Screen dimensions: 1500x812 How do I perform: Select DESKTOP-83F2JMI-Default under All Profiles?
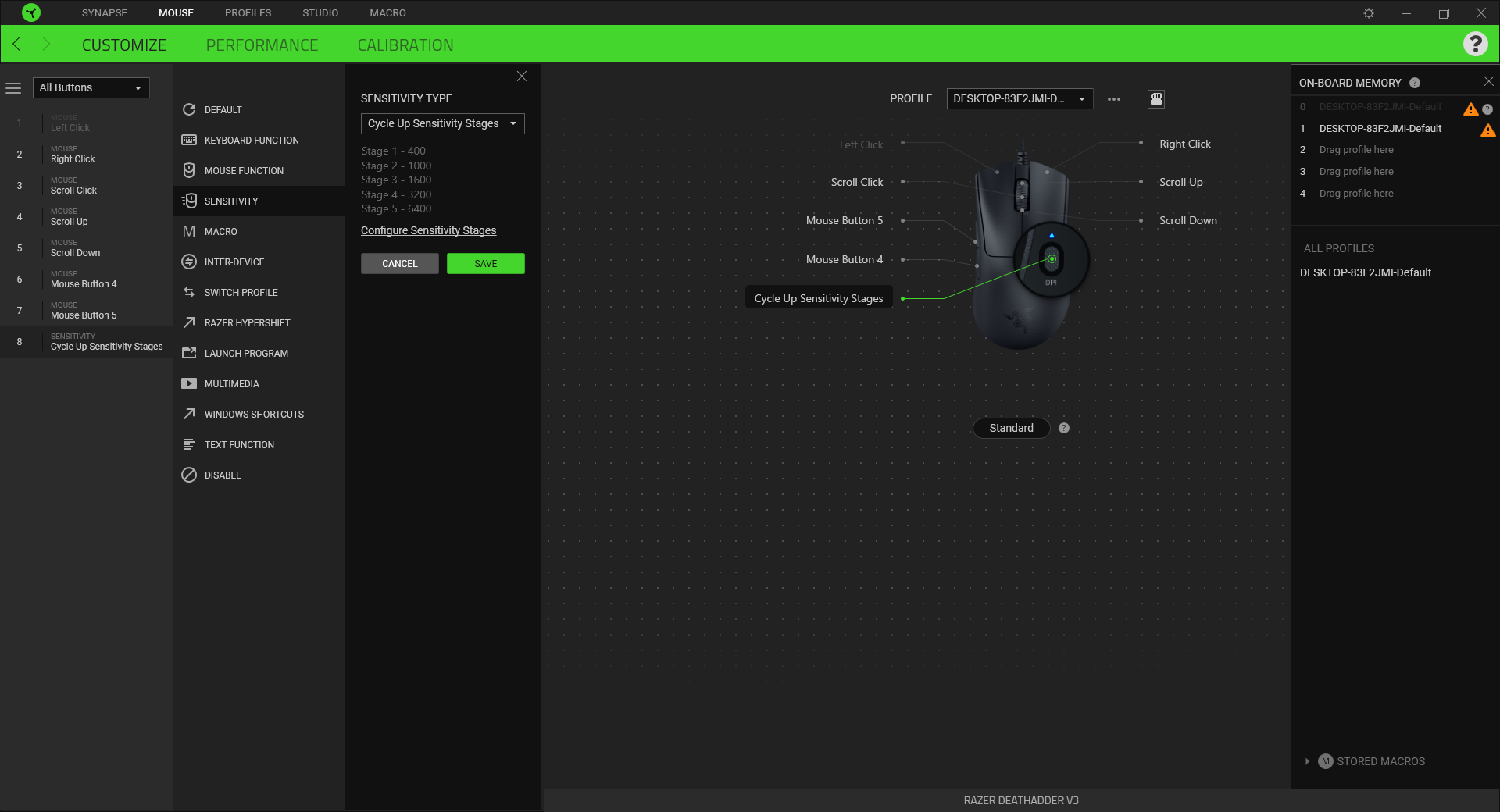[1366, 272]
